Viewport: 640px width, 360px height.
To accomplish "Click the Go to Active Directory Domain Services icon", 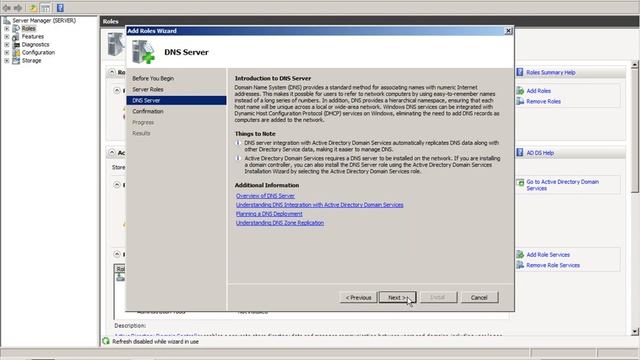I will (x=520, y=183).
